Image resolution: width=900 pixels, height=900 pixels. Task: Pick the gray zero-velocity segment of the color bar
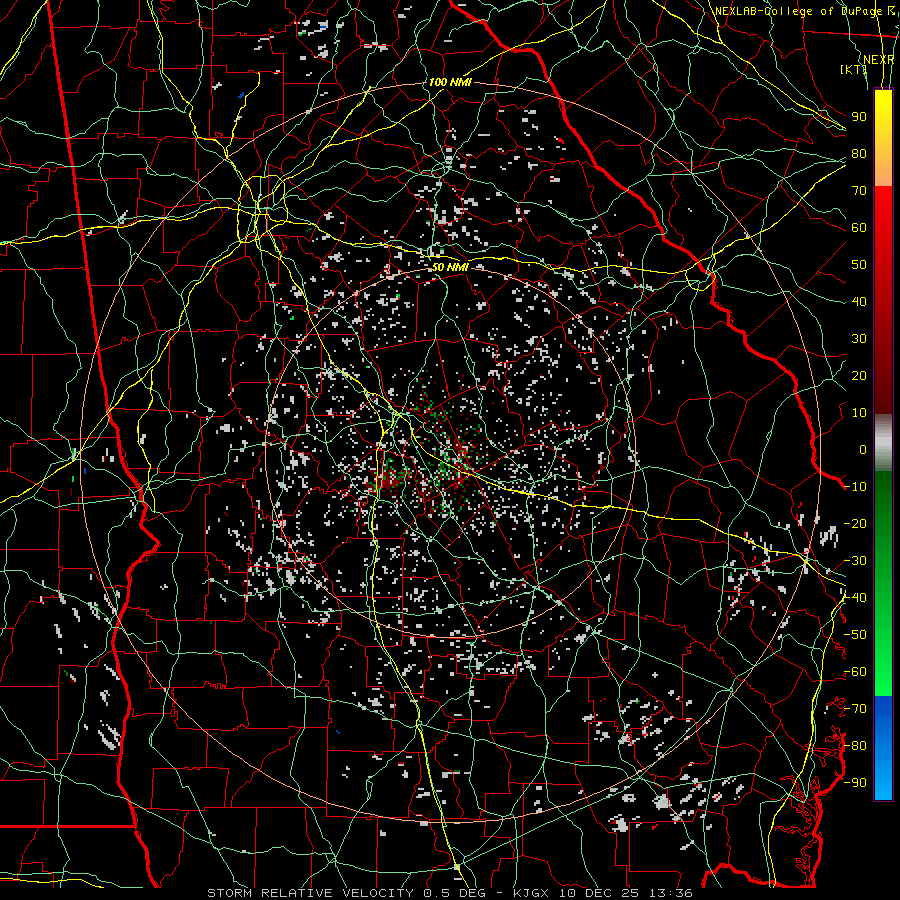click(883, 443)
